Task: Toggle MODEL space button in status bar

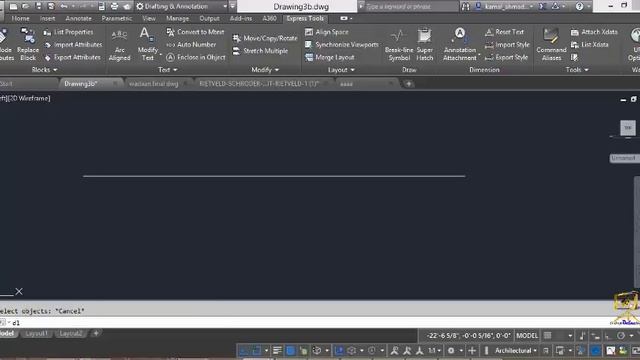Action: click(527, 336)
